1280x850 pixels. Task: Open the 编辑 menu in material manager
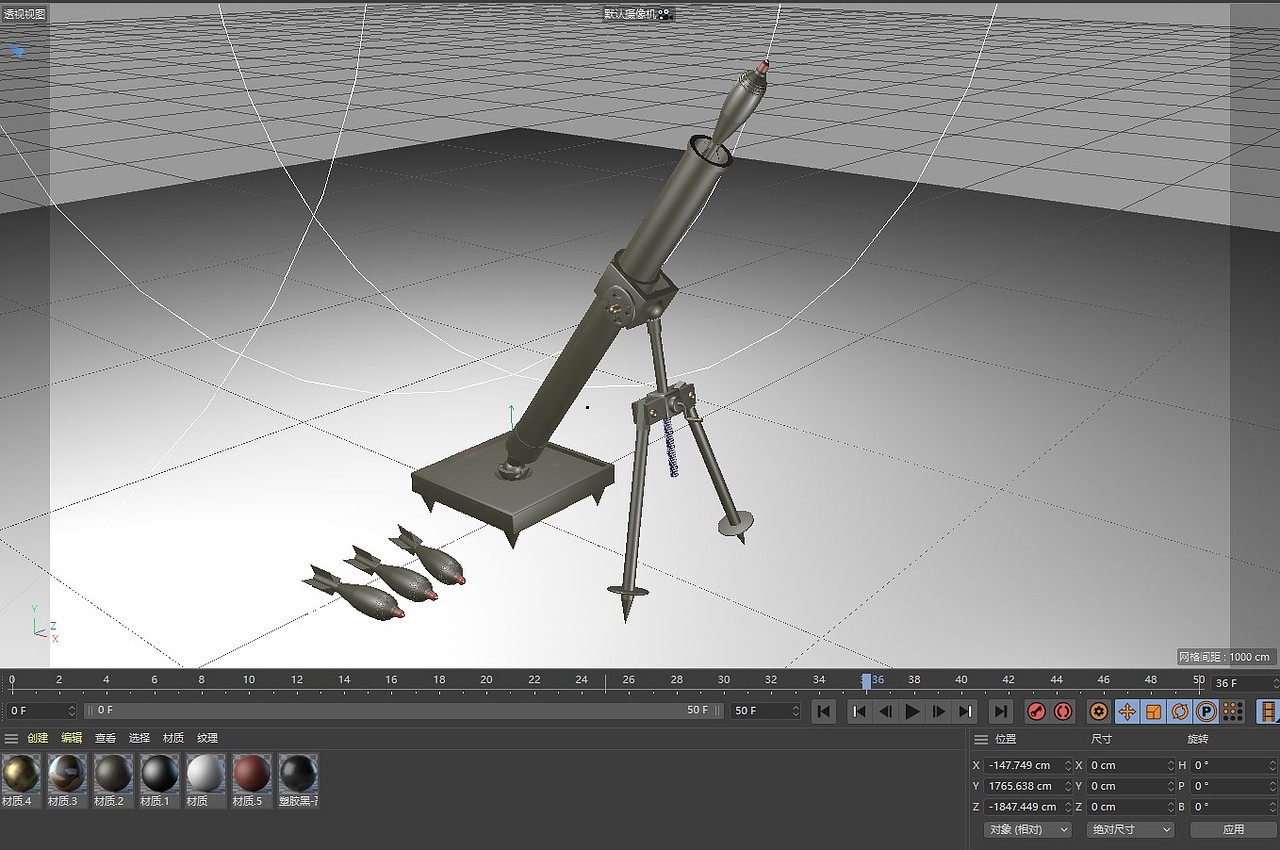click(x=72, y=738)
